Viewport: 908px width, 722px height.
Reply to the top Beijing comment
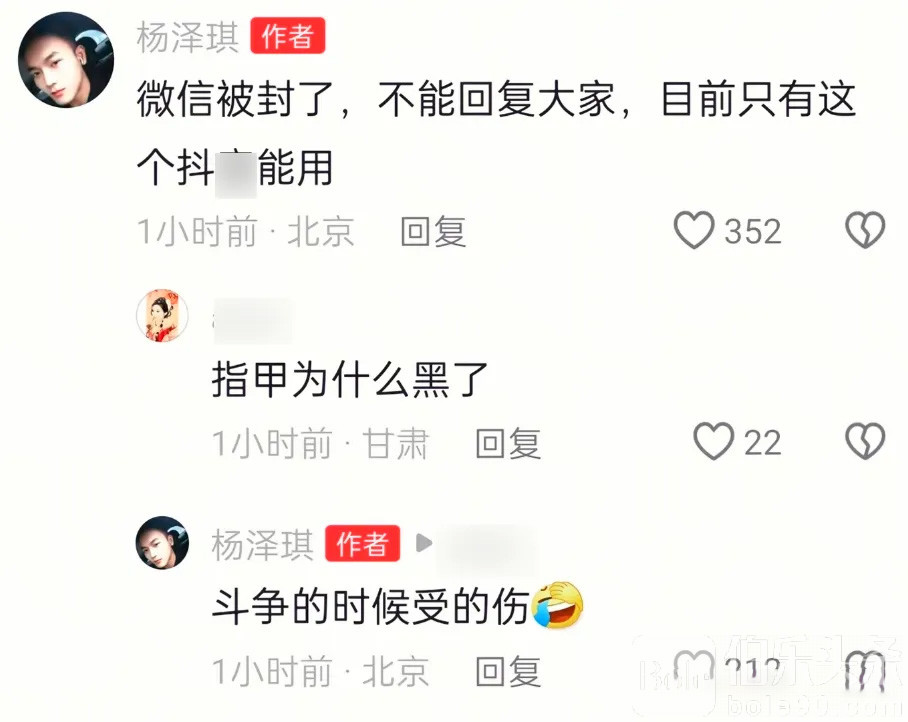click(x=434, y=231)
